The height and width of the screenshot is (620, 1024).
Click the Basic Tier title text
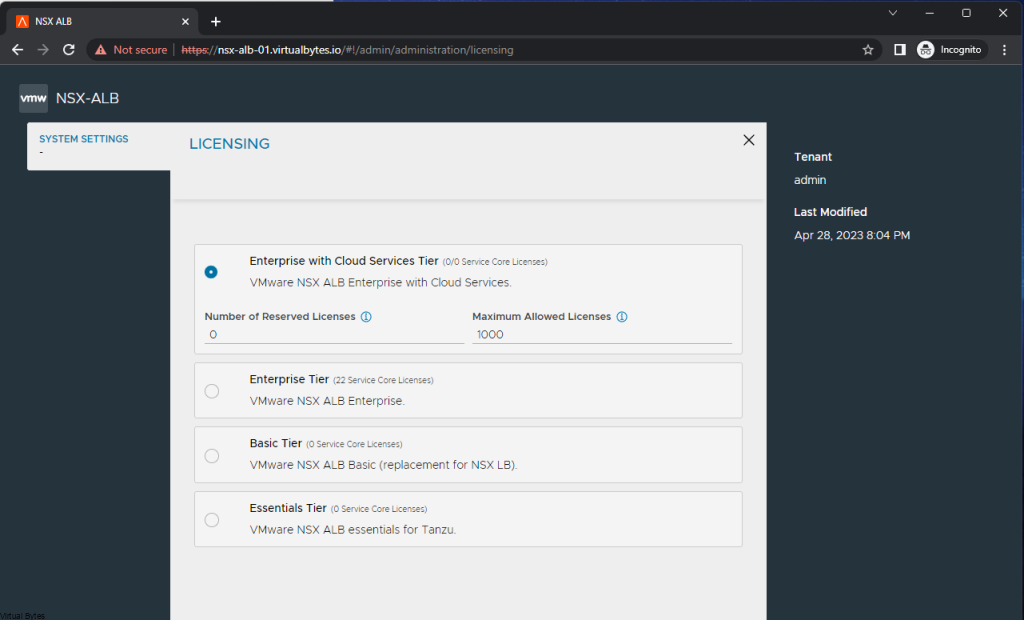tap(276, 443)
